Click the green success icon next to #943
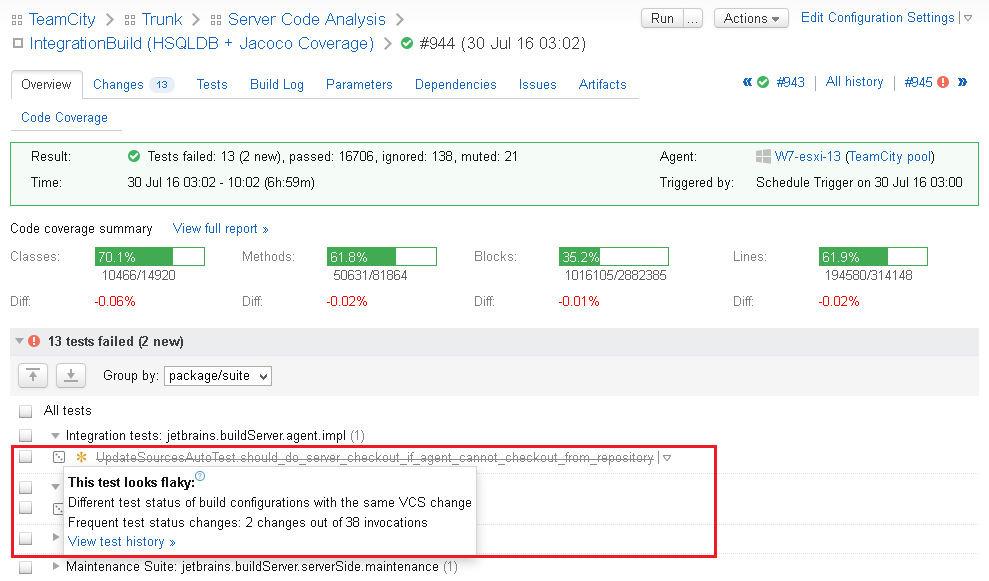989x581 pixels. point(763,82)
